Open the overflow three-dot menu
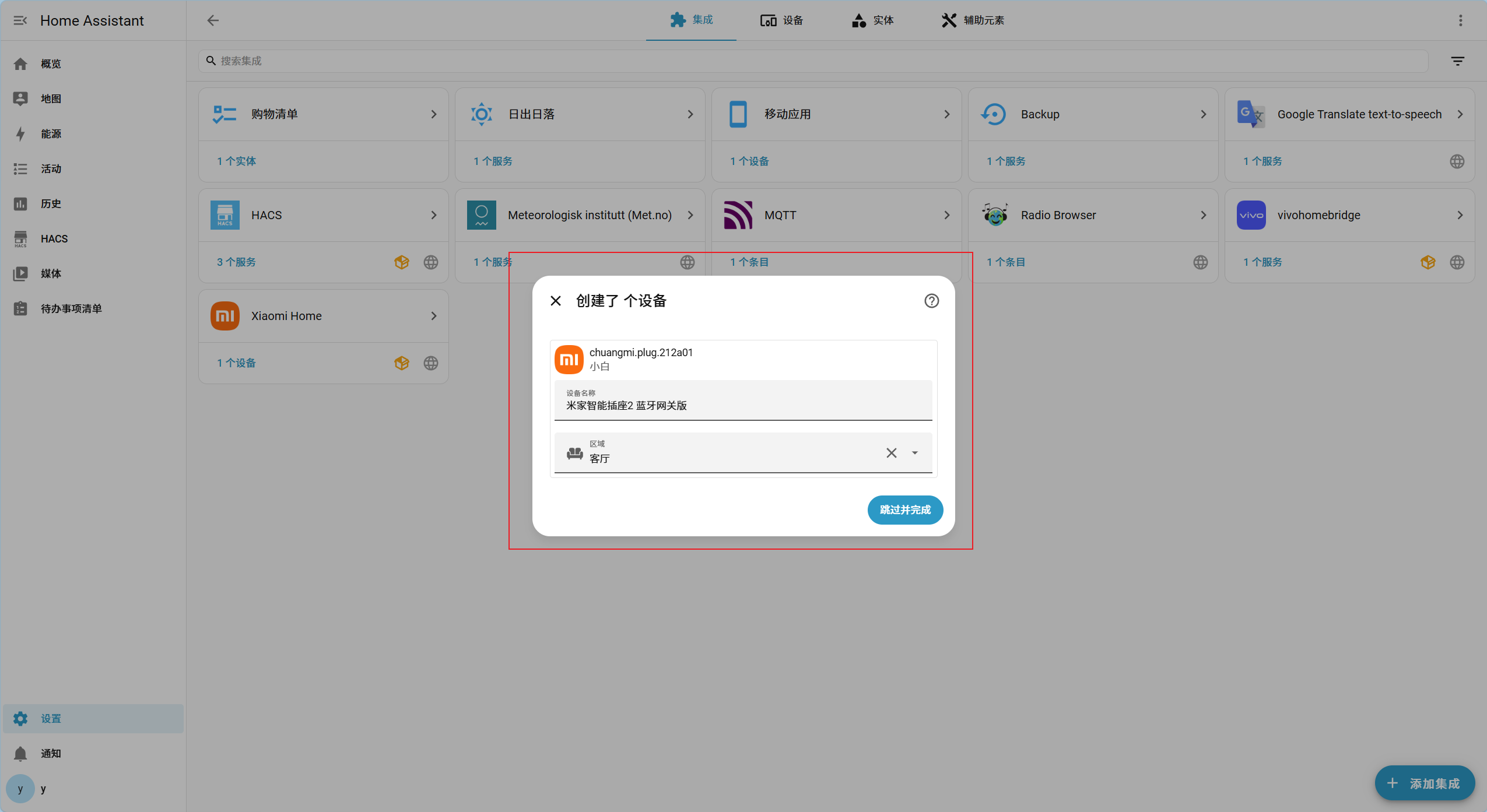Viewport: 1487px width, 812px height. [x=1461, y=20]
